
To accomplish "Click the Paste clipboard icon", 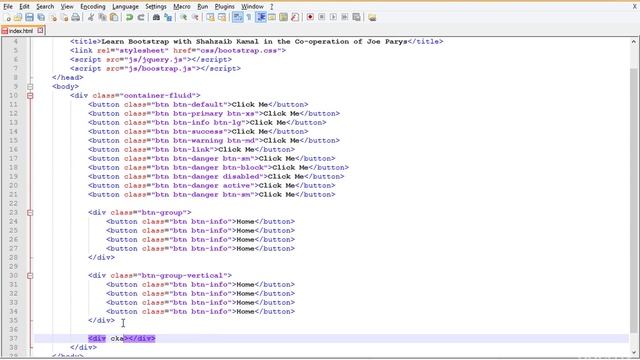I will pyautogui.click(x=114, y=17).
